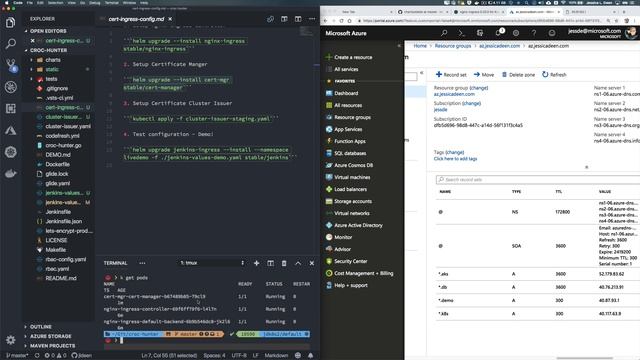Viewport: 640px width, 360px height.
Task: Open Azure help question mark icon
Action: [534, 33]
